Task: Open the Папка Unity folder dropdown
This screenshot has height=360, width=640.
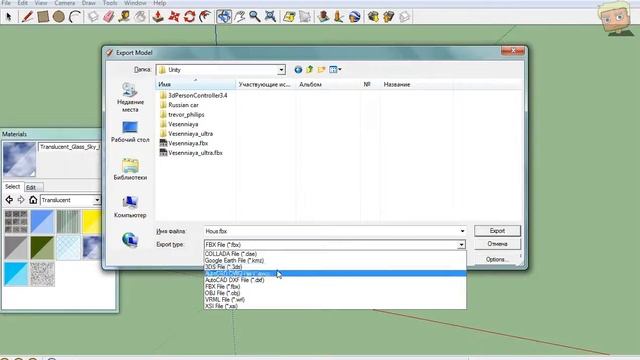Action: pyautogui.click(x=281, y=70)
